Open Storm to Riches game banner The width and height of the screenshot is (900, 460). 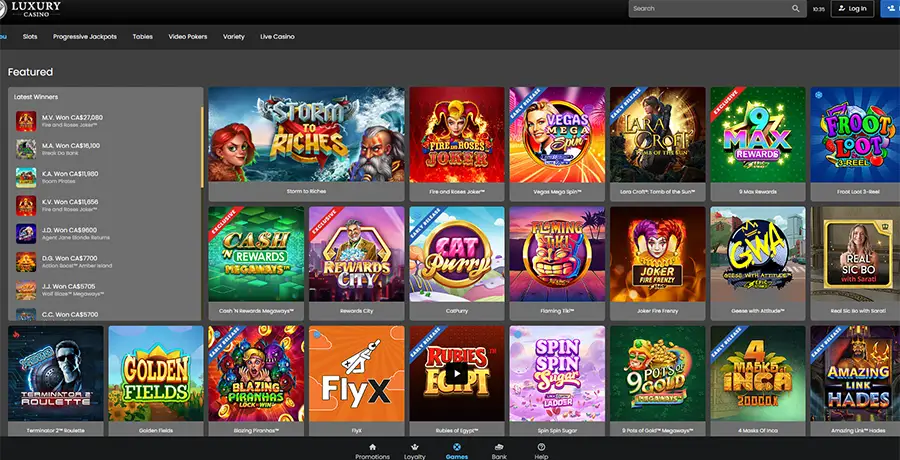click(307, 134)
